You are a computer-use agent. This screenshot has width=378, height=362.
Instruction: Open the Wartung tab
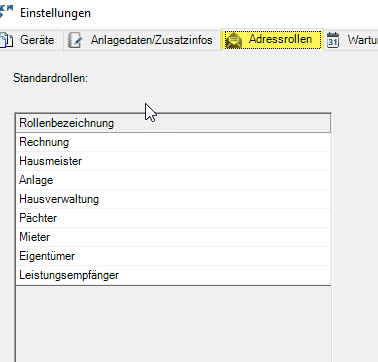(x=351, y=40)
